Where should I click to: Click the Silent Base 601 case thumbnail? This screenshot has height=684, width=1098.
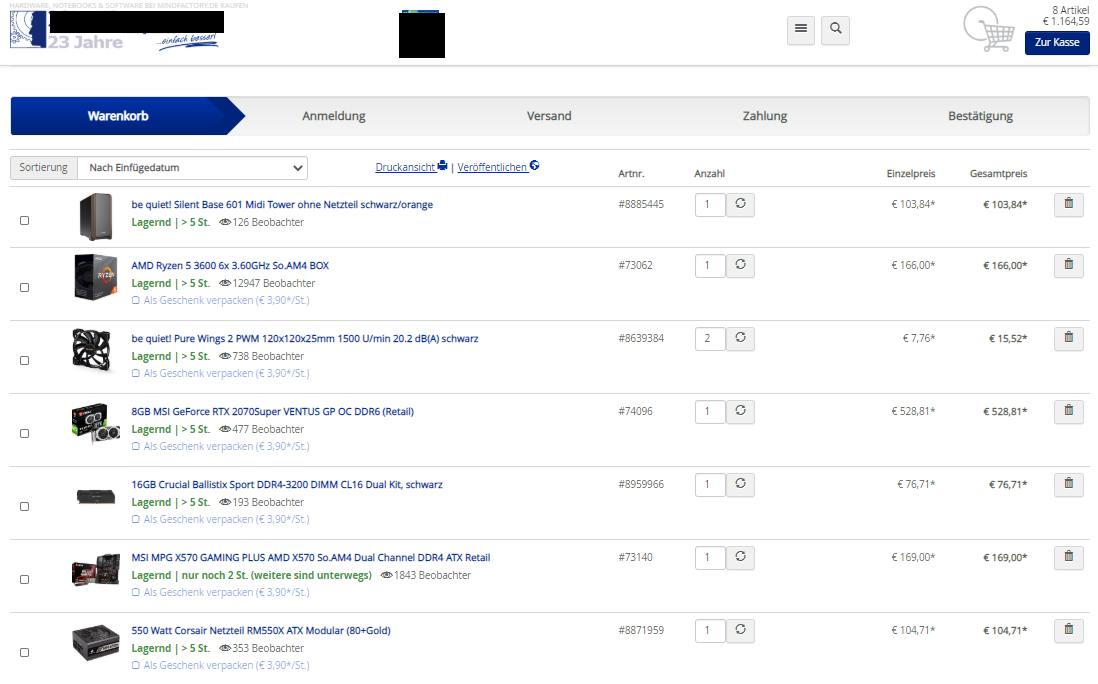[x=96, y=216]
